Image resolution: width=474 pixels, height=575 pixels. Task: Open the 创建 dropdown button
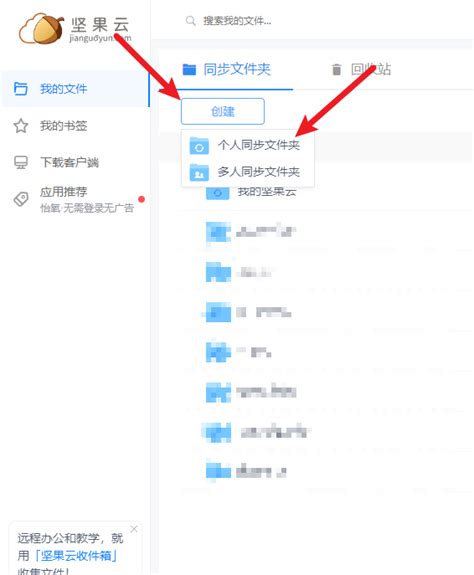[223, 111]
